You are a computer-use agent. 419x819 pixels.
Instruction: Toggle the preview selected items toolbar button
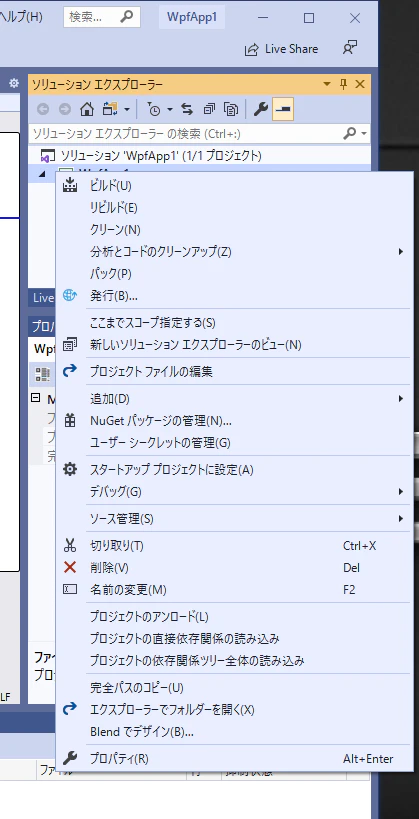coord(283,109)
